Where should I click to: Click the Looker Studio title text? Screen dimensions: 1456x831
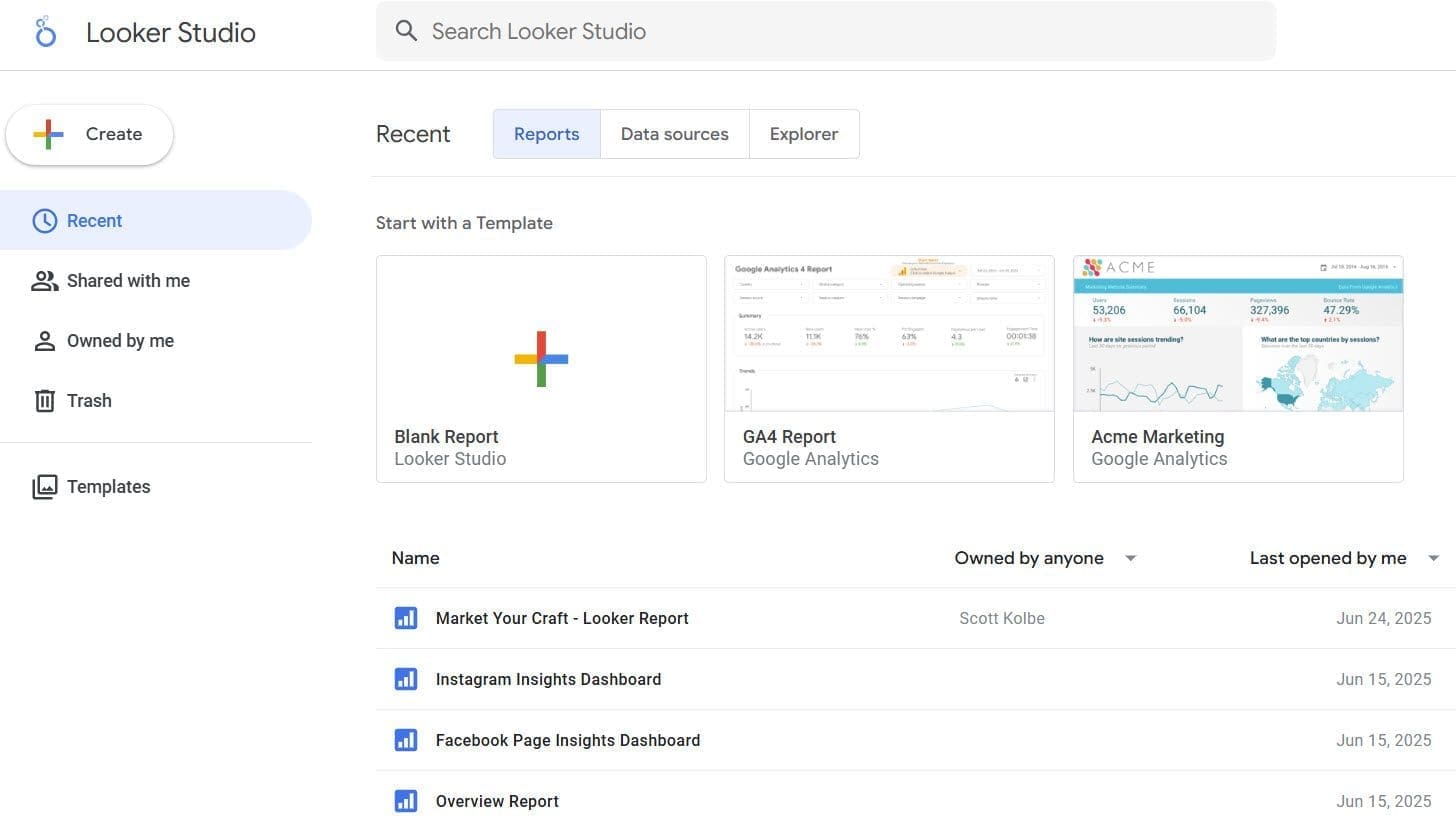click(x=171, y=32)
